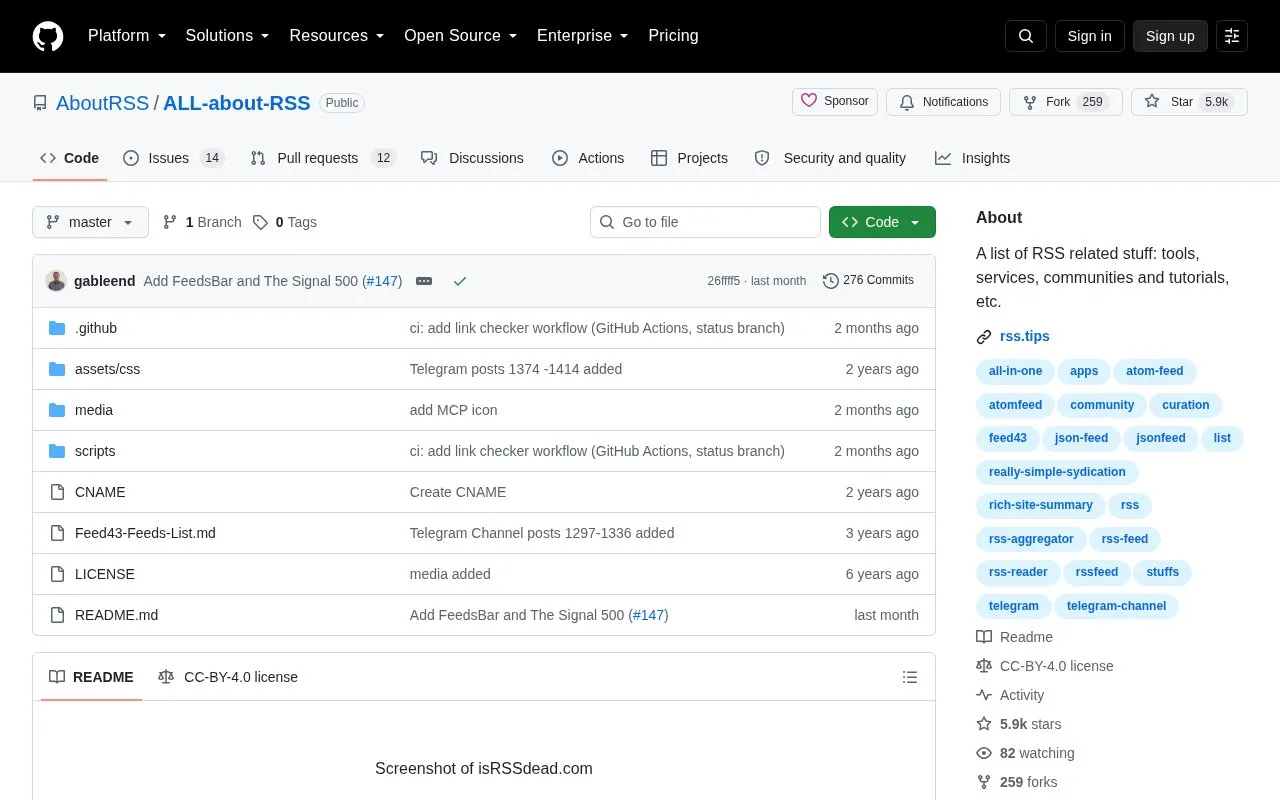
Task: Open the appearance settings icon in header
Action: tap(1232, 36)
